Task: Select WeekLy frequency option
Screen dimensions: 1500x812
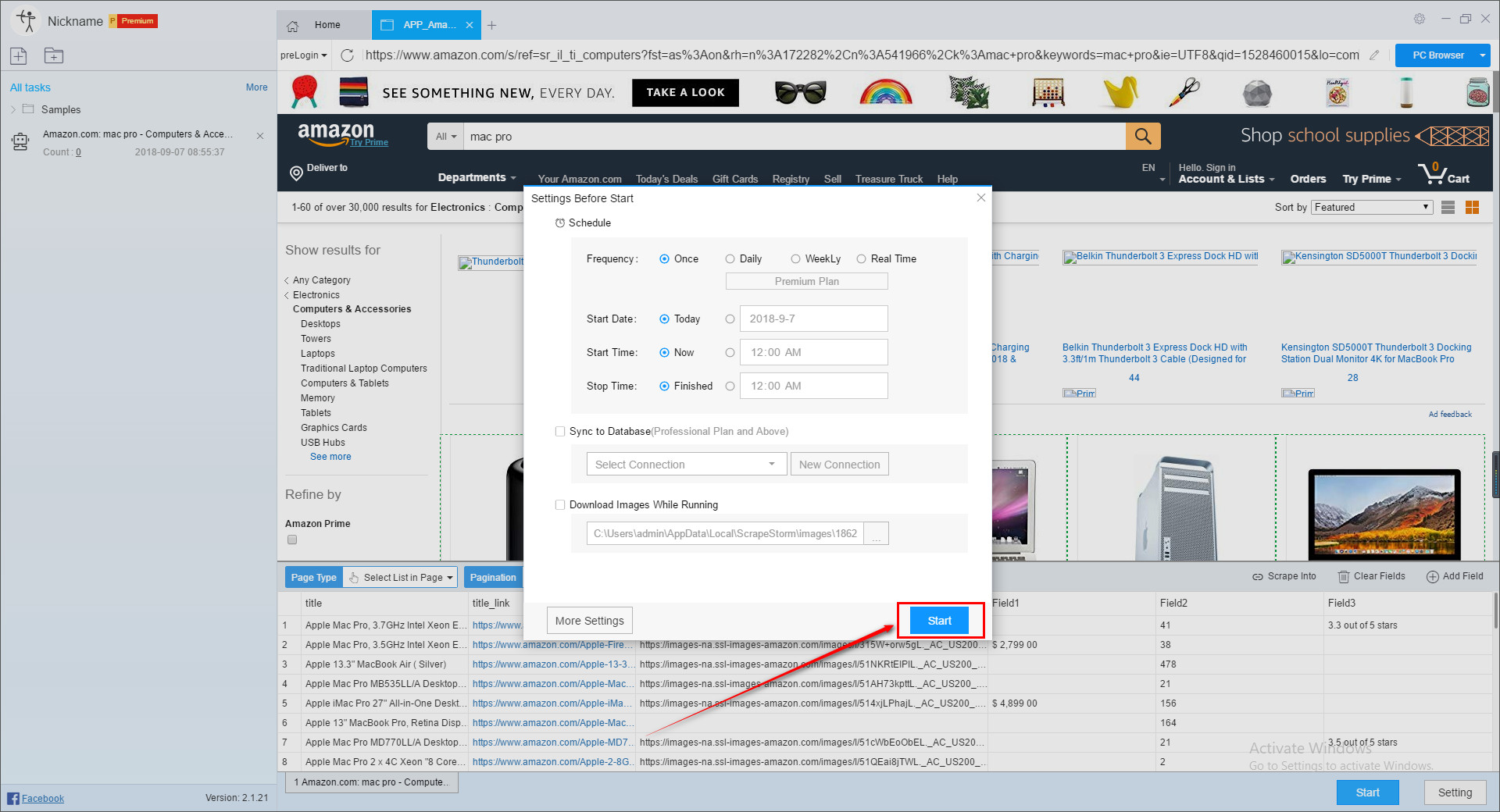Action: click(795, 259)
